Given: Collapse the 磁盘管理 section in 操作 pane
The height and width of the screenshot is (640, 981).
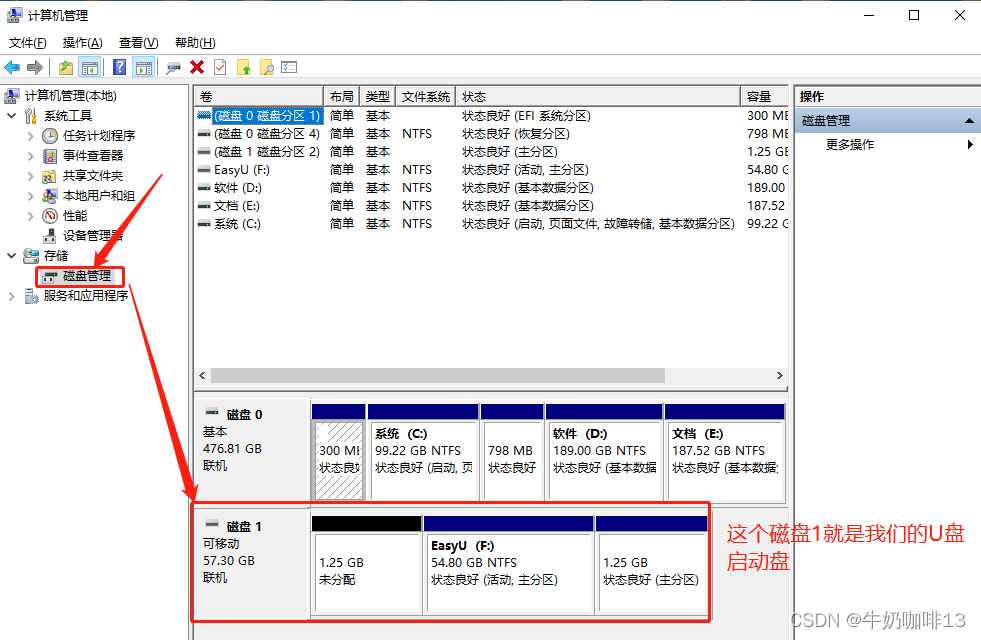Looking at the screenshot, I should (x=969, y=121).
